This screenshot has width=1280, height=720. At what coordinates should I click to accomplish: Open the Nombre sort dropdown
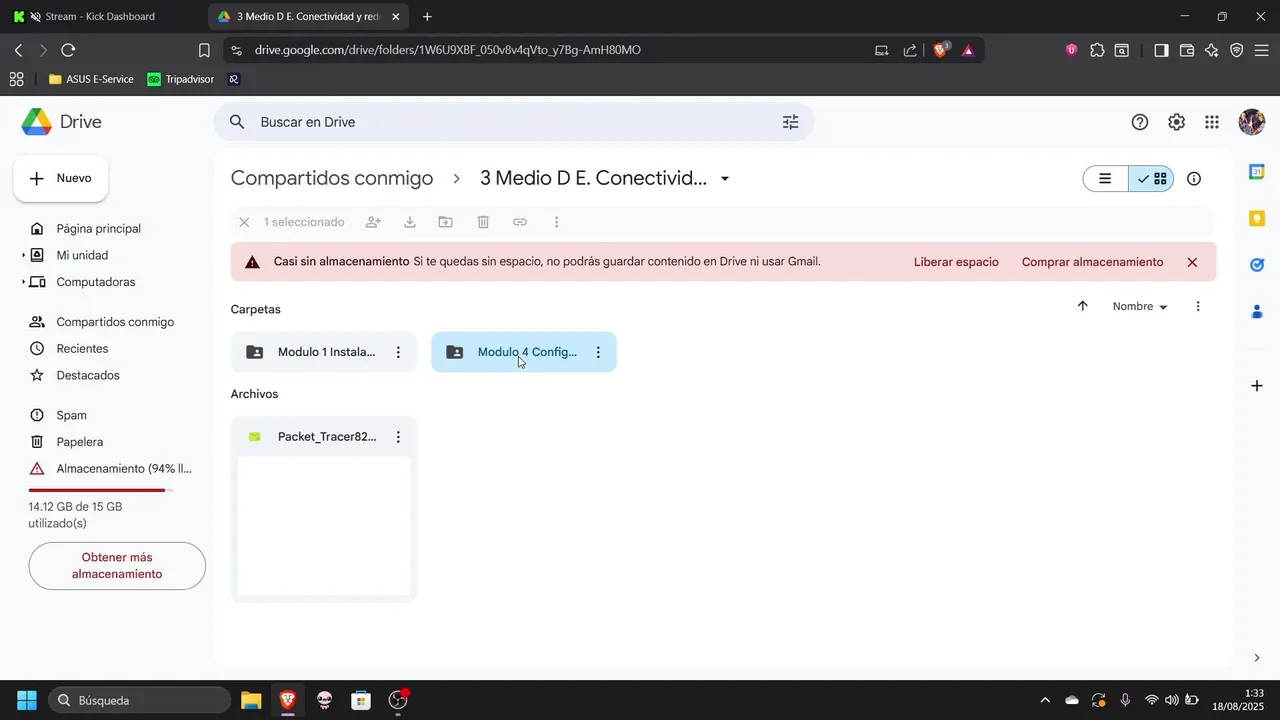pos(1140,306)
